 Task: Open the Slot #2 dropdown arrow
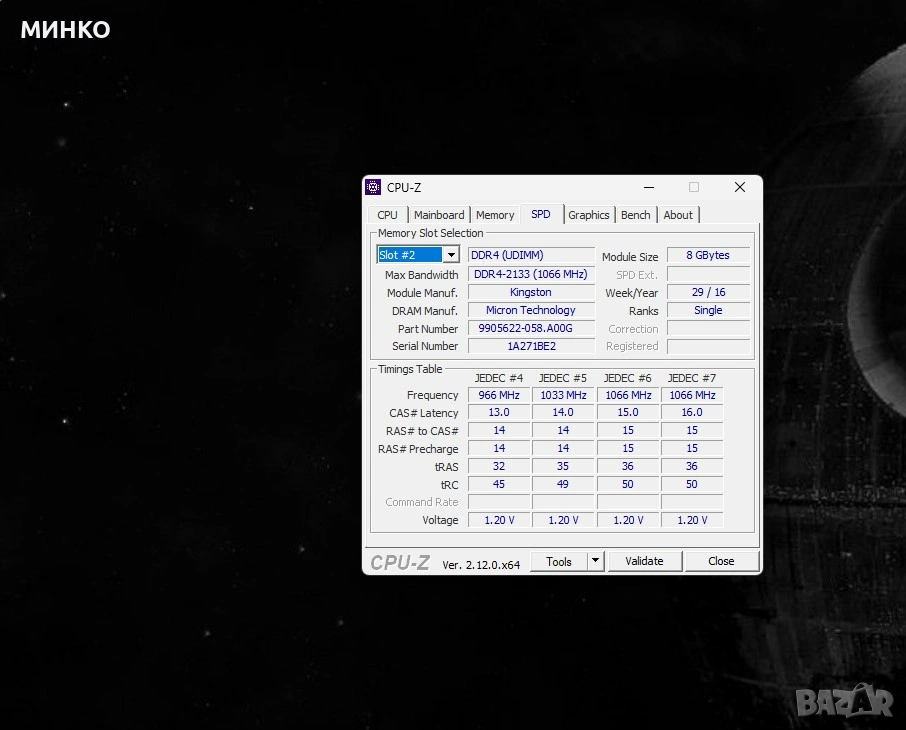tap(451, 255)
